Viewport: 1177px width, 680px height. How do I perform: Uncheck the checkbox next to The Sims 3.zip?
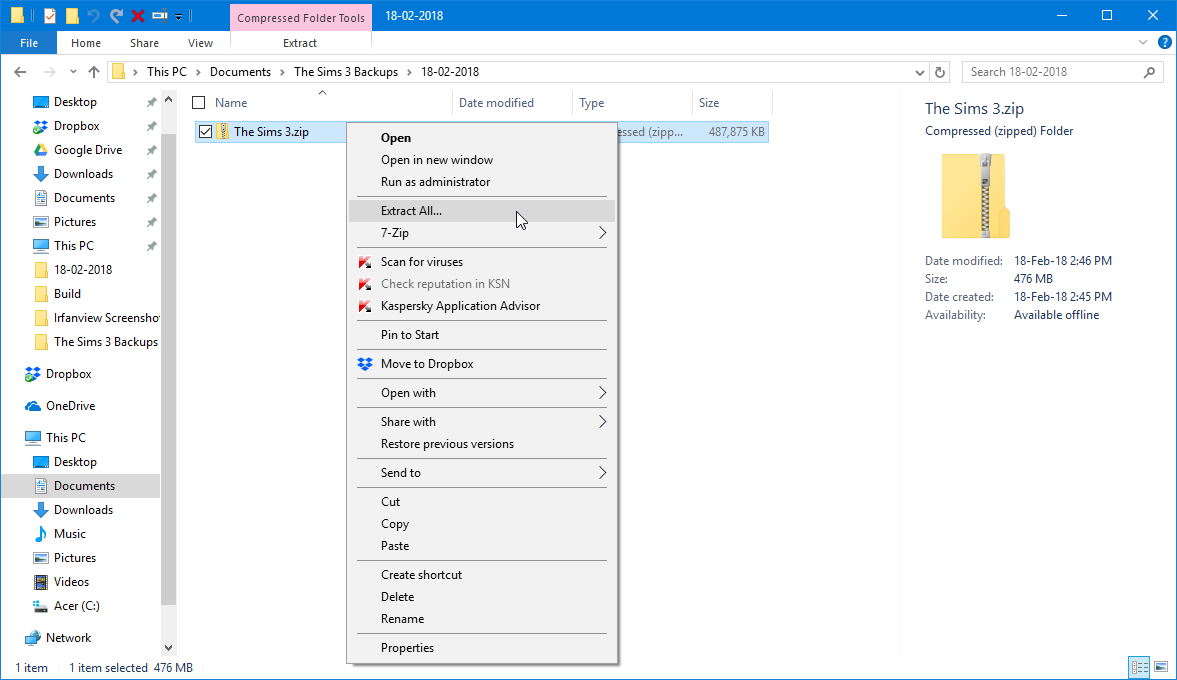[205, 132]
